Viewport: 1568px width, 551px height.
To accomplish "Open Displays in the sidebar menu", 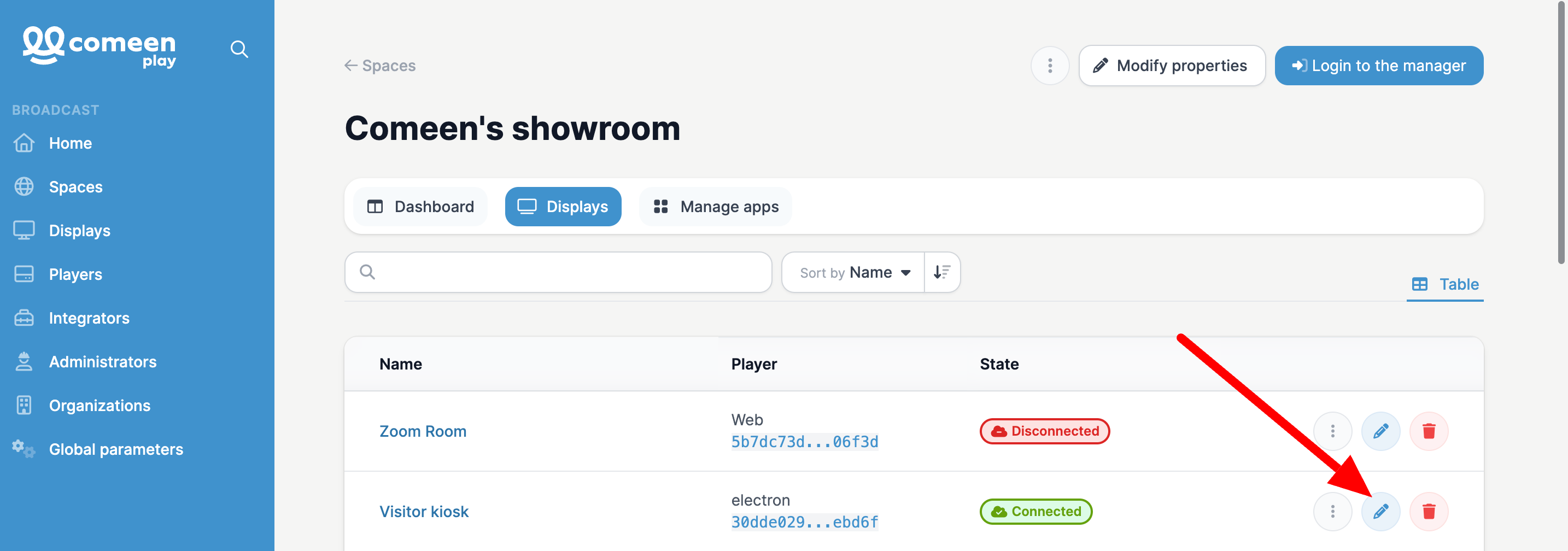I will click(79, 231).
